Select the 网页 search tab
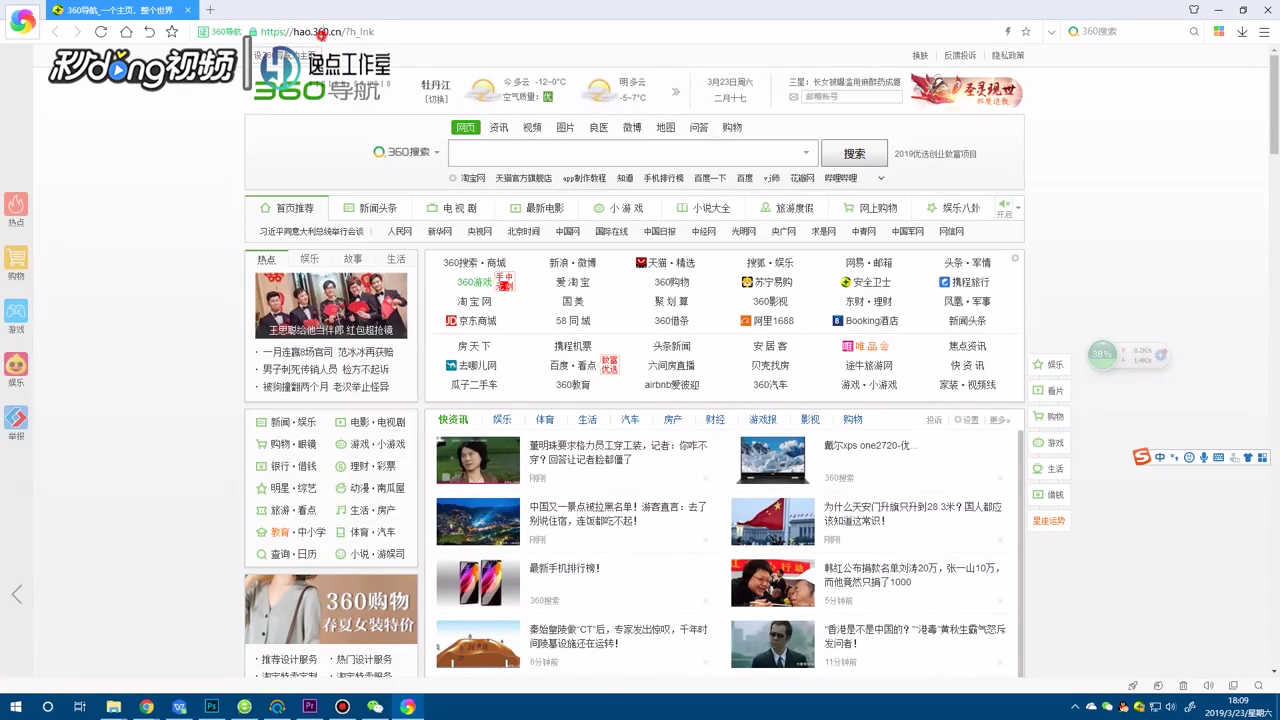 pyautogui.click(x=466, y=127)
